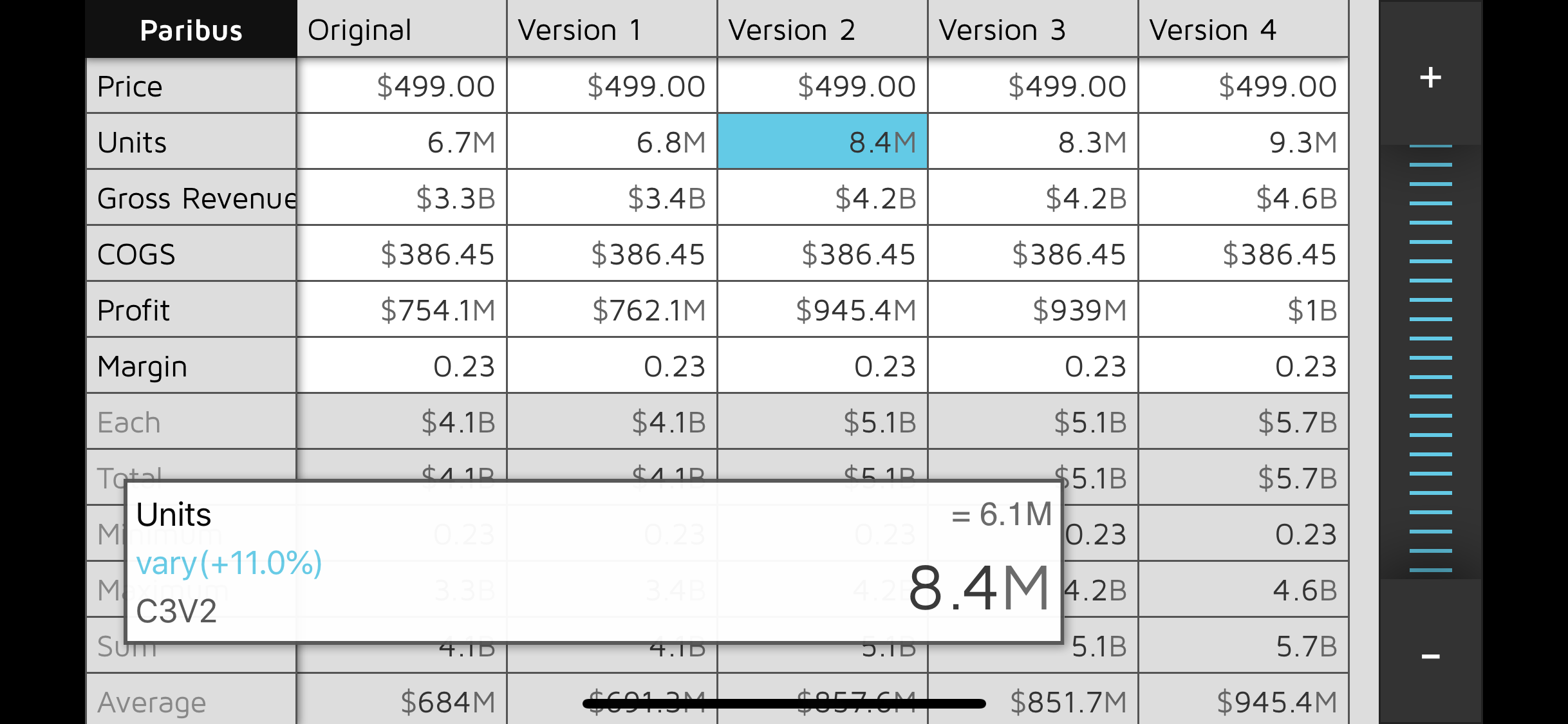Select the Each summary row label

[191, 422]
